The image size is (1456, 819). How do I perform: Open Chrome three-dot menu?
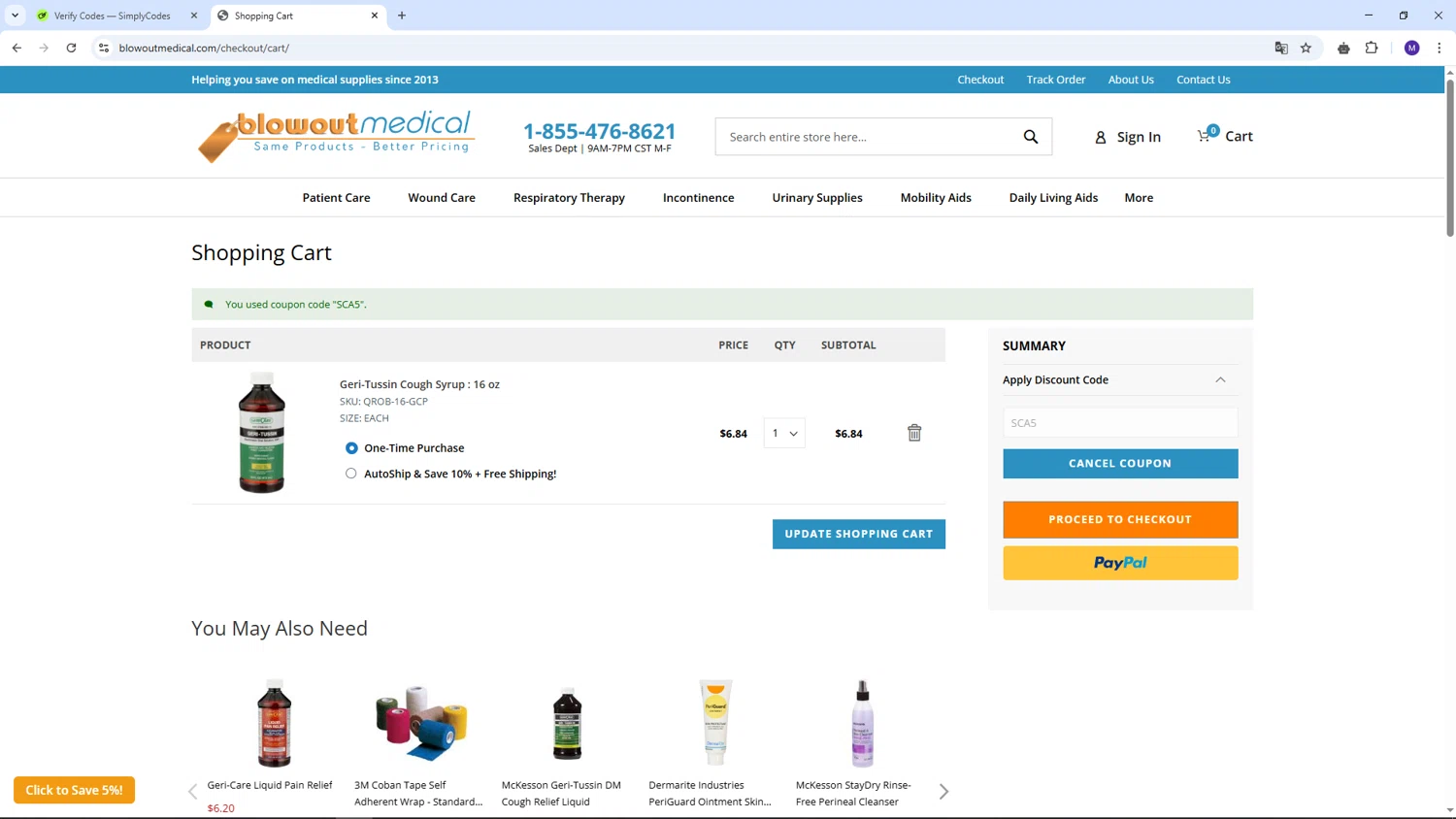tap(1439, 48)
